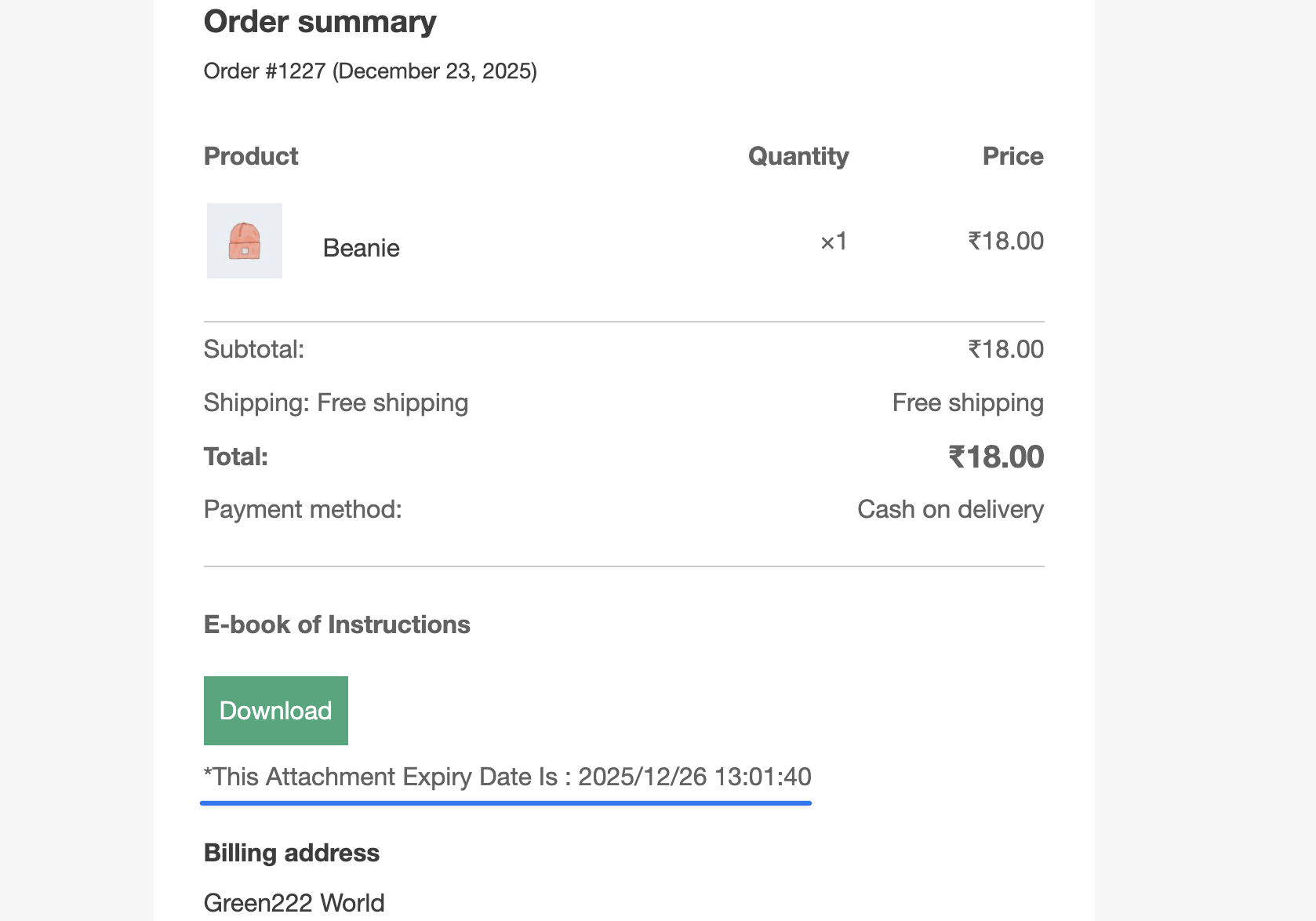This screenshot has height=921, width=1316.
Task: Click the Payment method label
Action: tap(303, 509)
